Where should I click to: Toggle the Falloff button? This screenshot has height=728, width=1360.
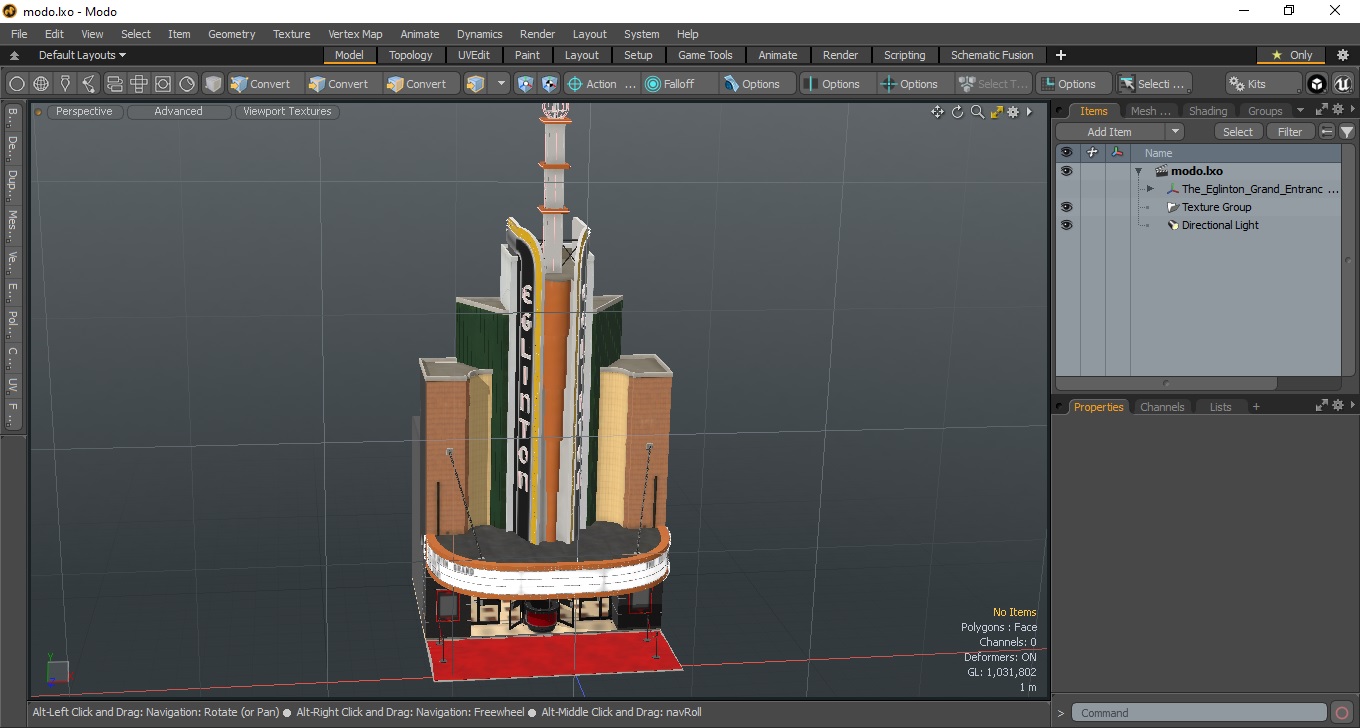(679, 84)
